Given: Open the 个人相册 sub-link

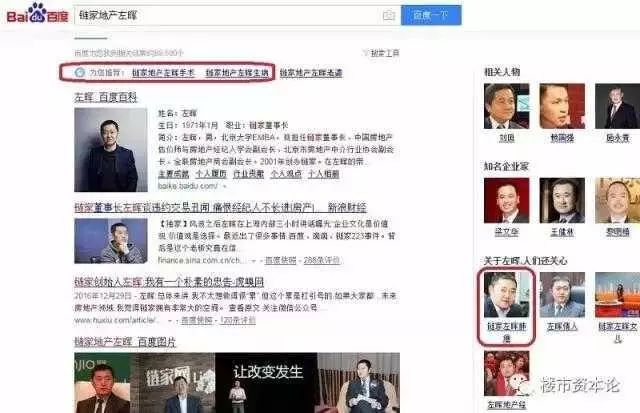Looking at the screenshot, I should pos(324,174).
